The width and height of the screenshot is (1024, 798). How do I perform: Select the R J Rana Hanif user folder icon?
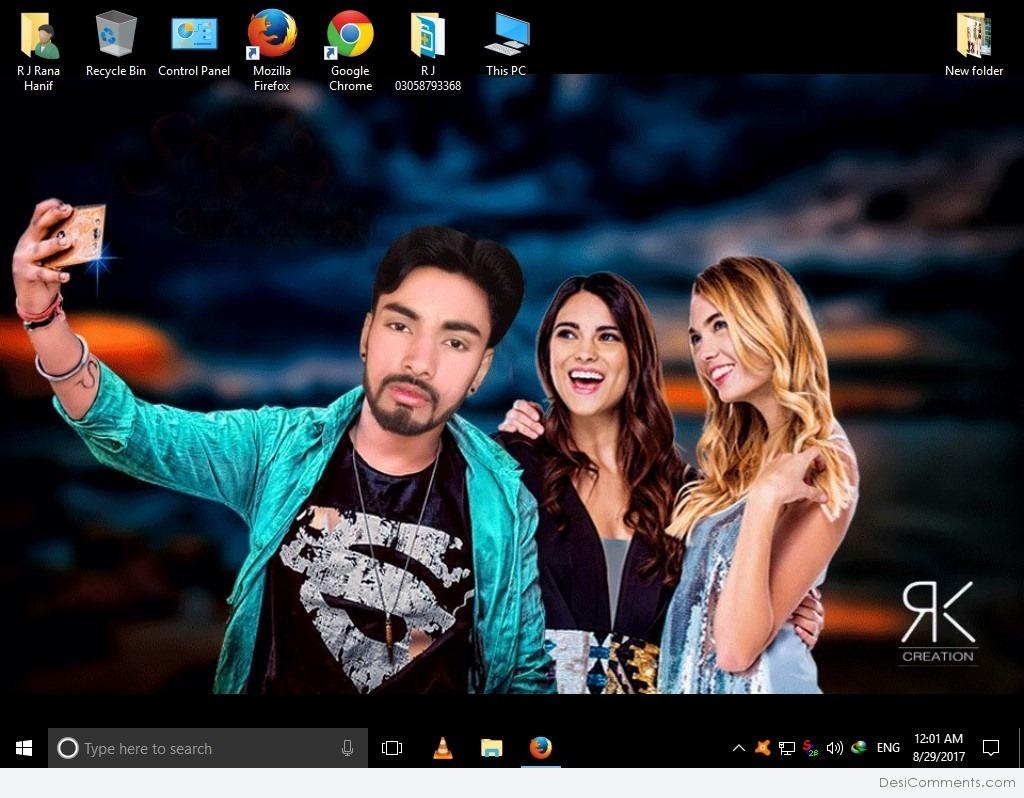point(39,51)
